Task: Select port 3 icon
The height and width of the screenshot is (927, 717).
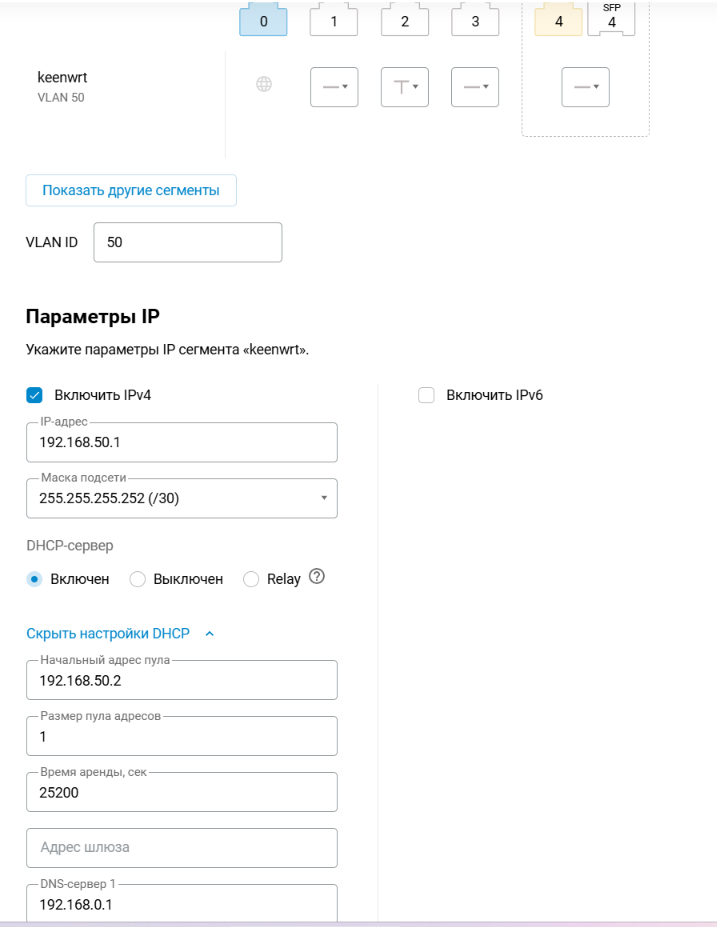Action: coord(475,20)
